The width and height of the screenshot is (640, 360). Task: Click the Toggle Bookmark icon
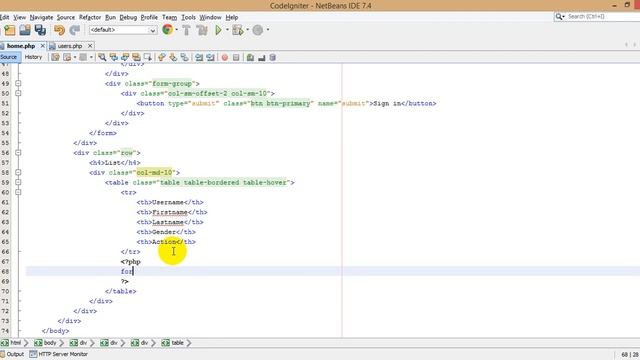185,58
